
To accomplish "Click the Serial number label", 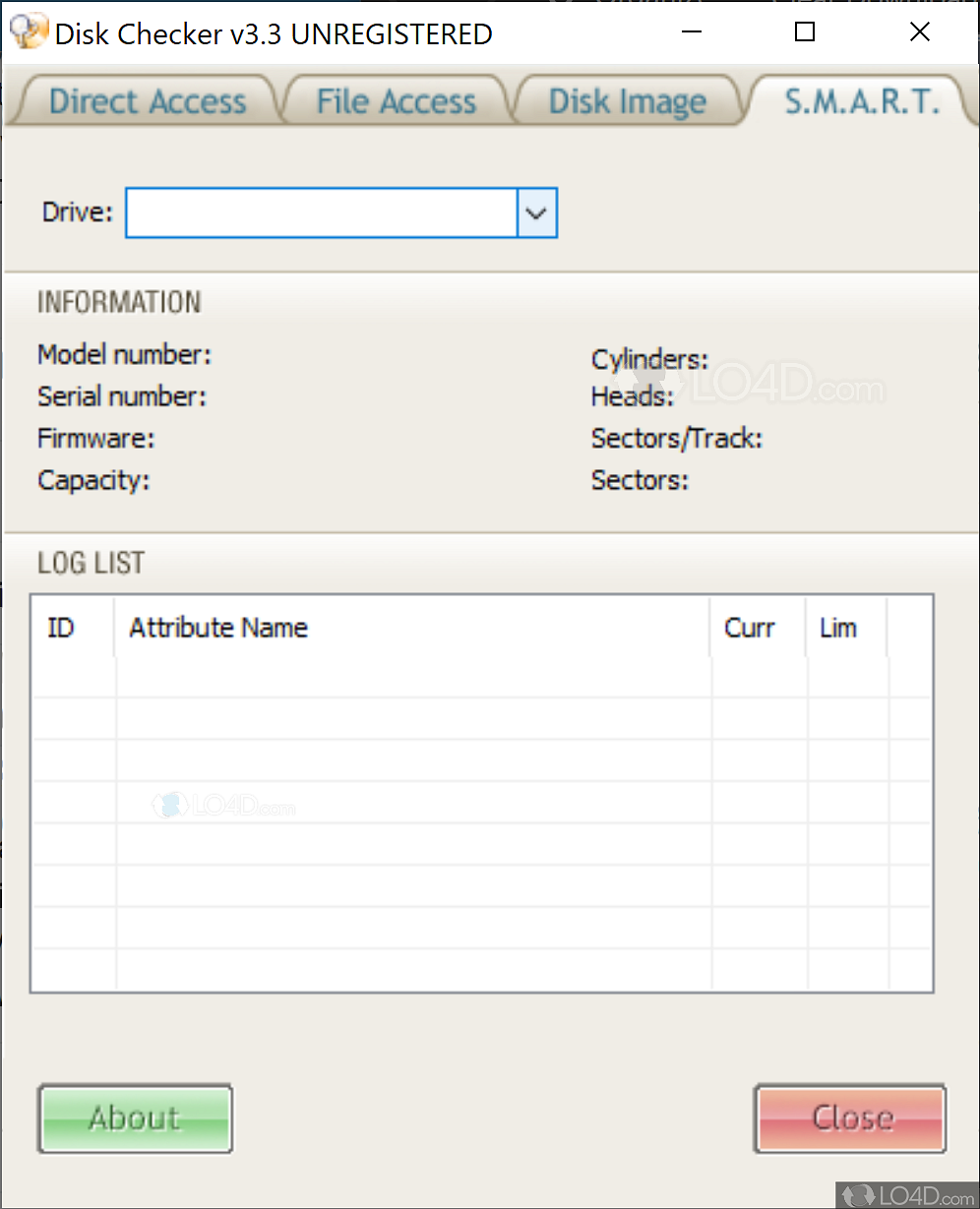I will [x=121, y=396].
